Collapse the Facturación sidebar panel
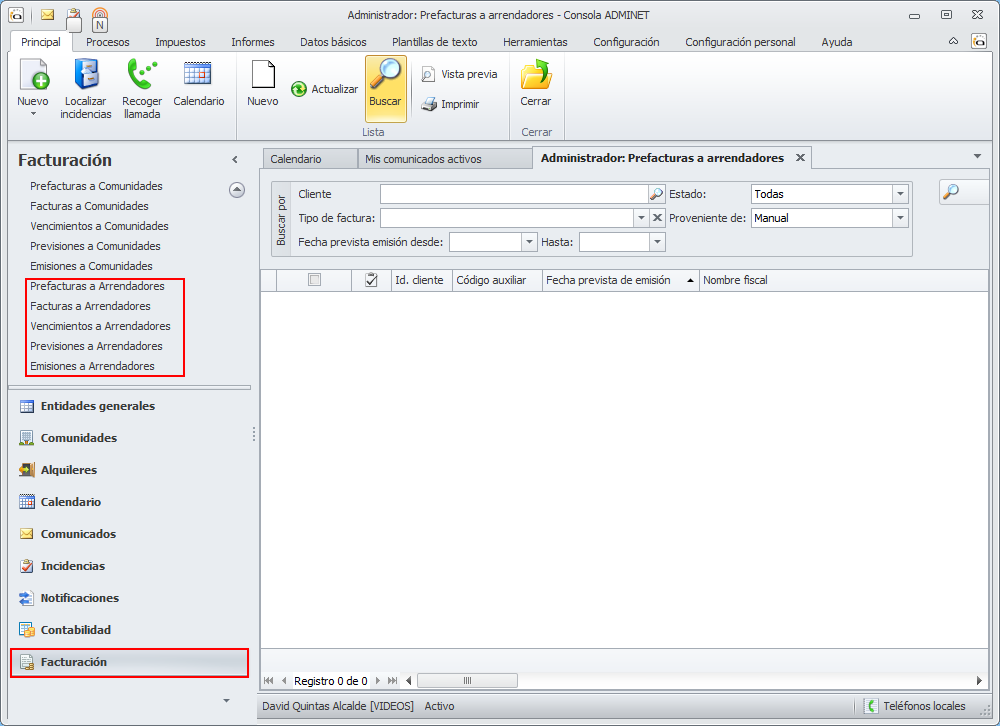This screenshot has width=1000, height=726. tap(235, 160)
